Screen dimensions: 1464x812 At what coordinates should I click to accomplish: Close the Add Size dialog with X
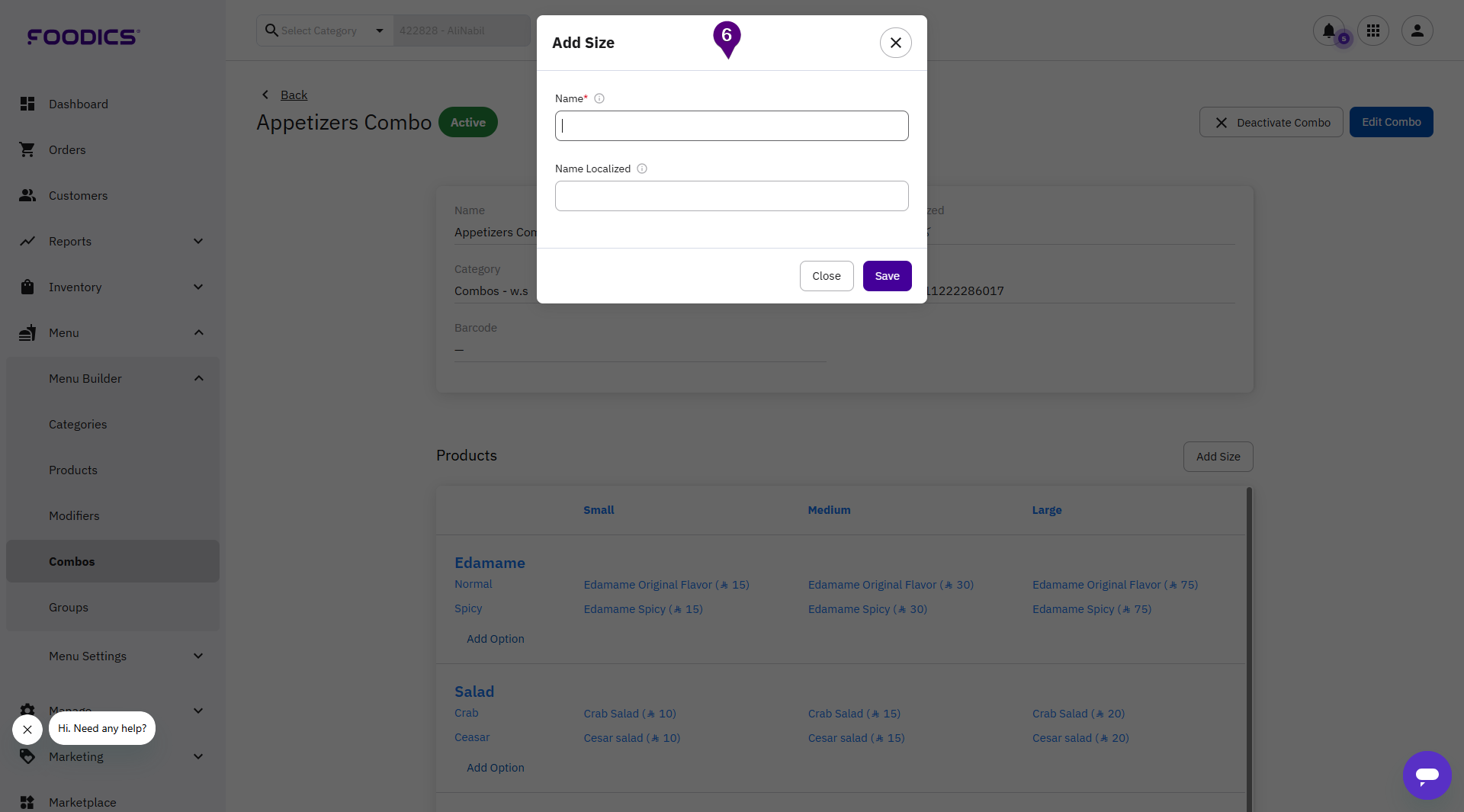(896, 43)
